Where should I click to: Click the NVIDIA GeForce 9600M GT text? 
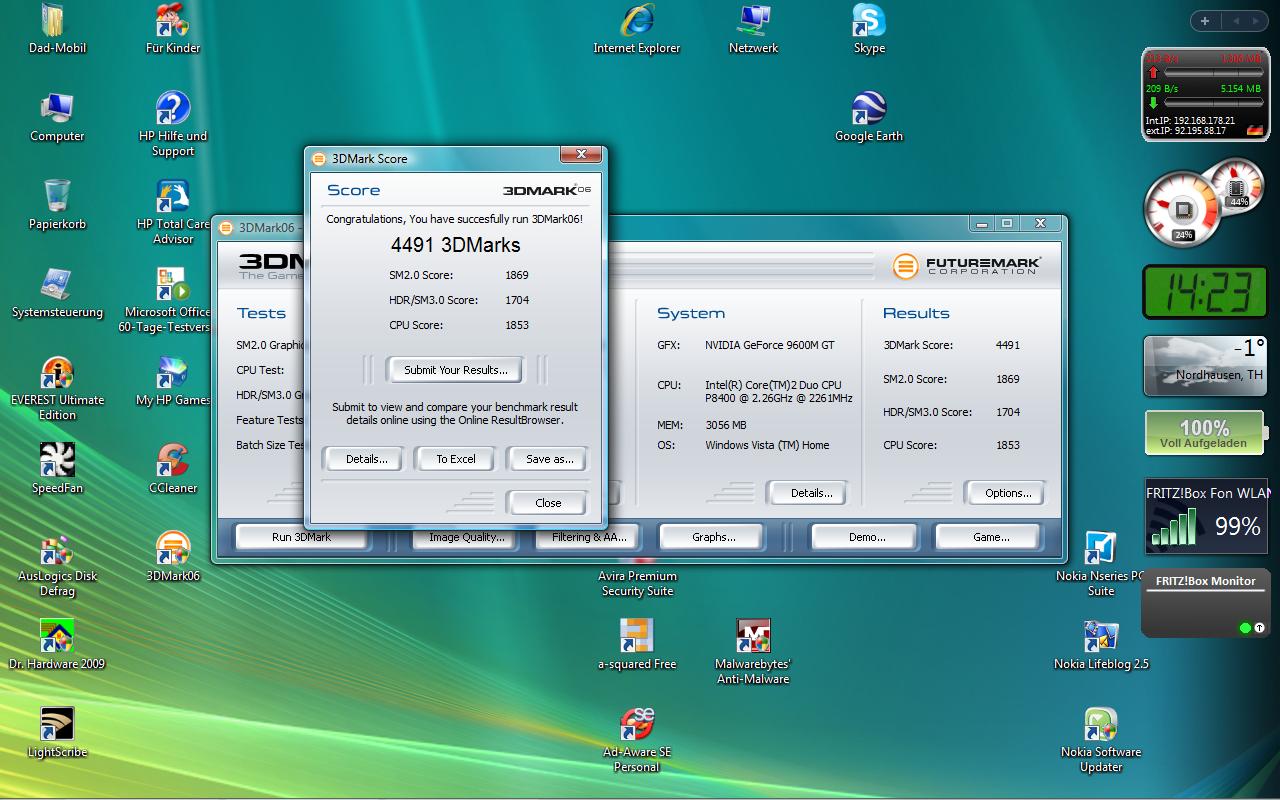(769, 345)
